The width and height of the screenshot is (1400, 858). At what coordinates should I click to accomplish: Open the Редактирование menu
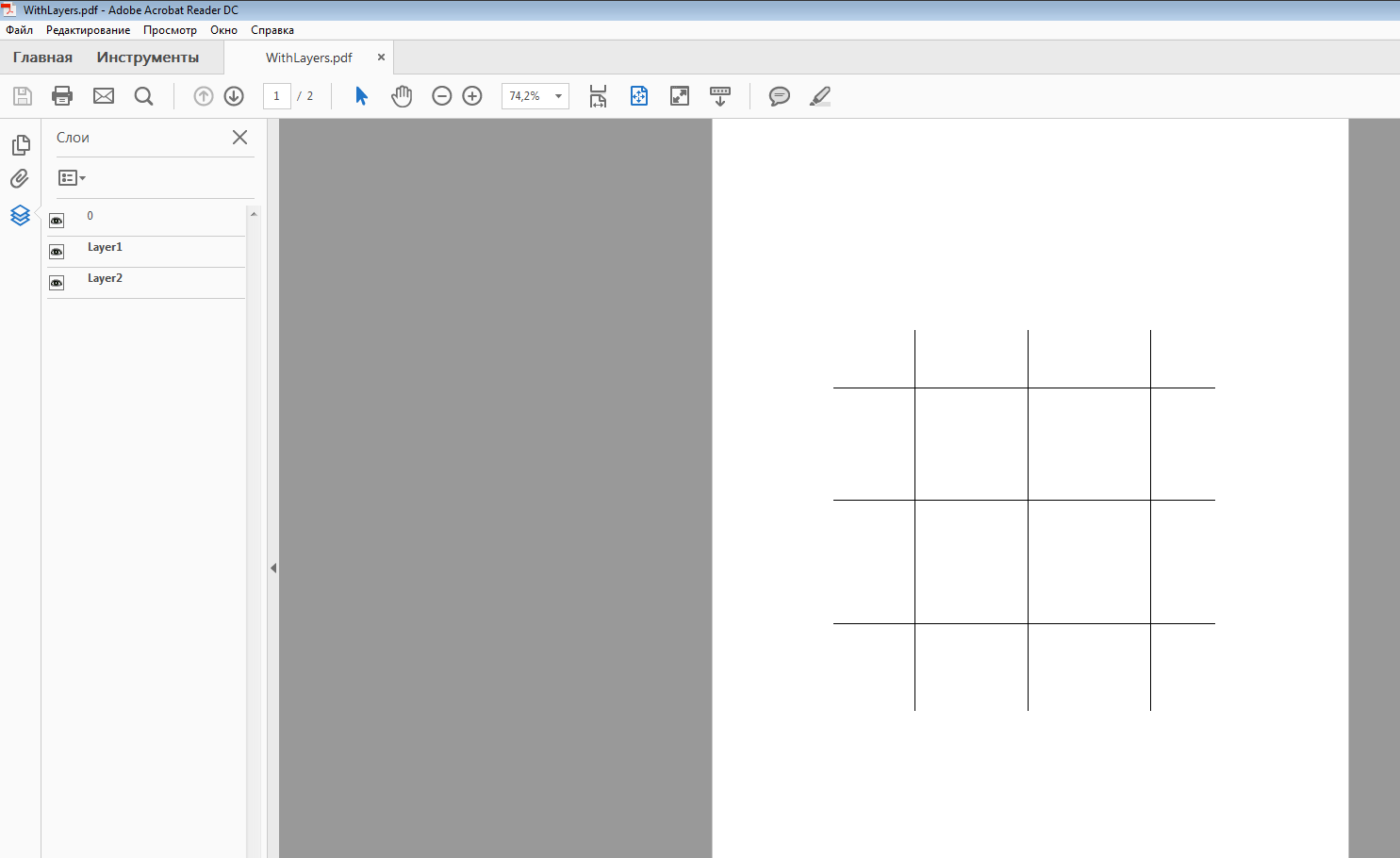pyautogui.click(x=89, y=30)
